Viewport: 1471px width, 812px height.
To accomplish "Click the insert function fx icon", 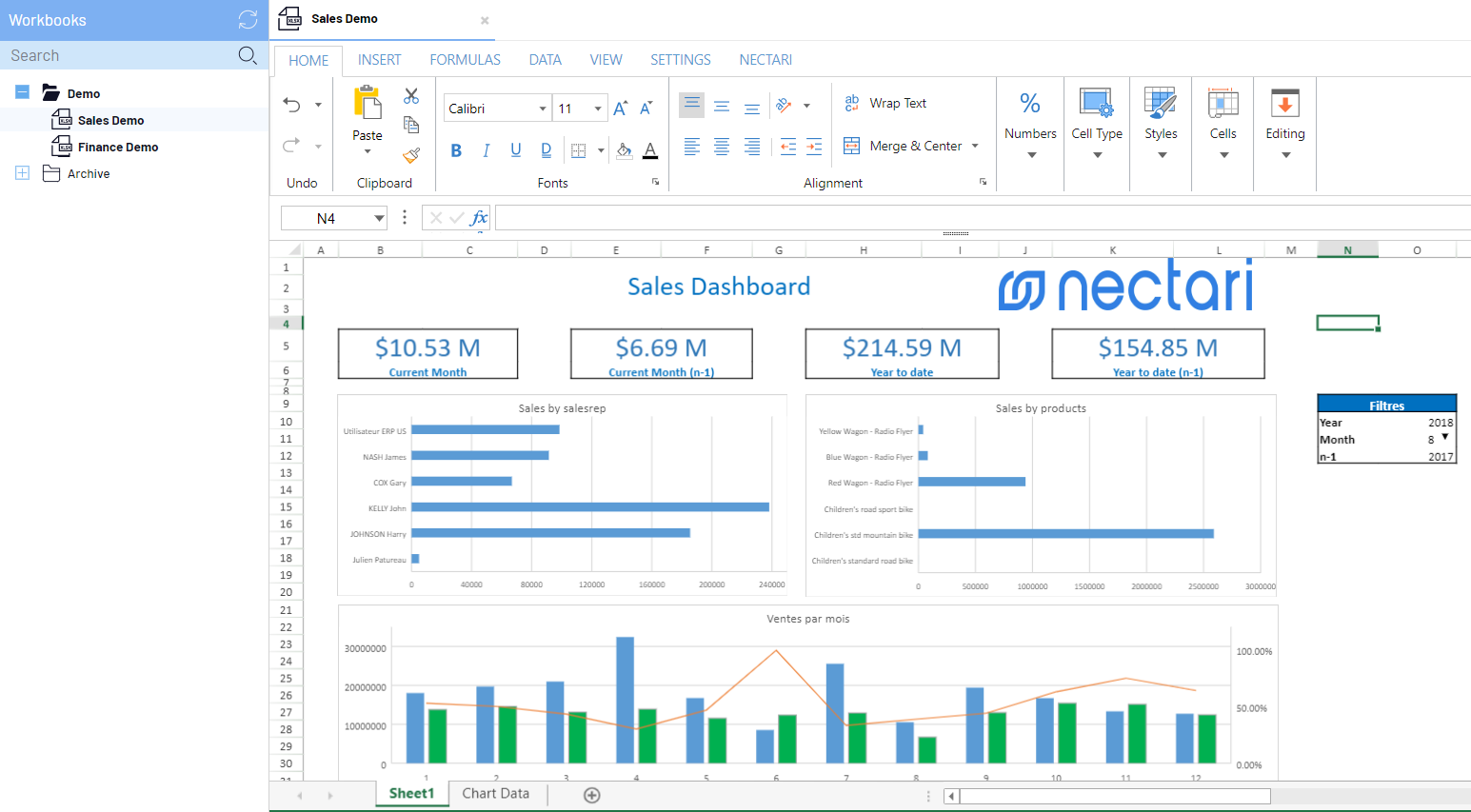I will [479, 218].
